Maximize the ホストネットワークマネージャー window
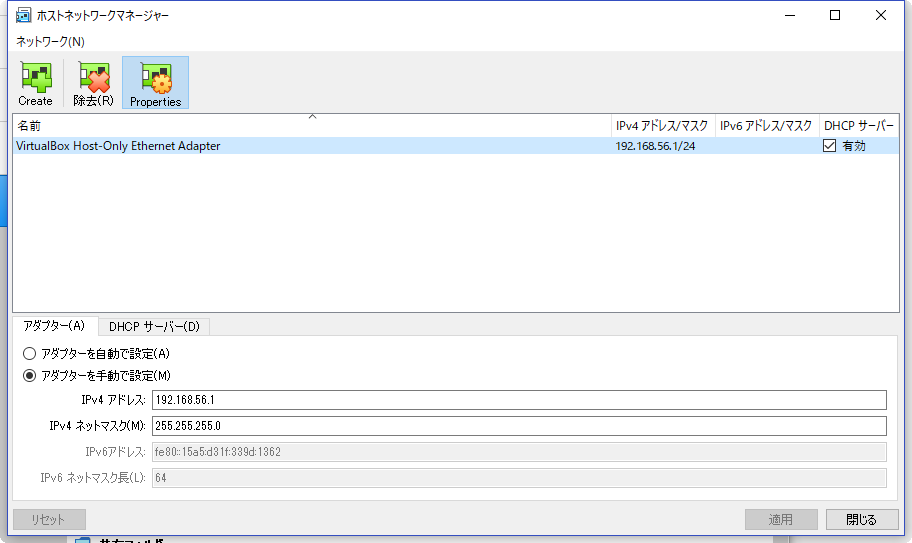 coord(835,15)
